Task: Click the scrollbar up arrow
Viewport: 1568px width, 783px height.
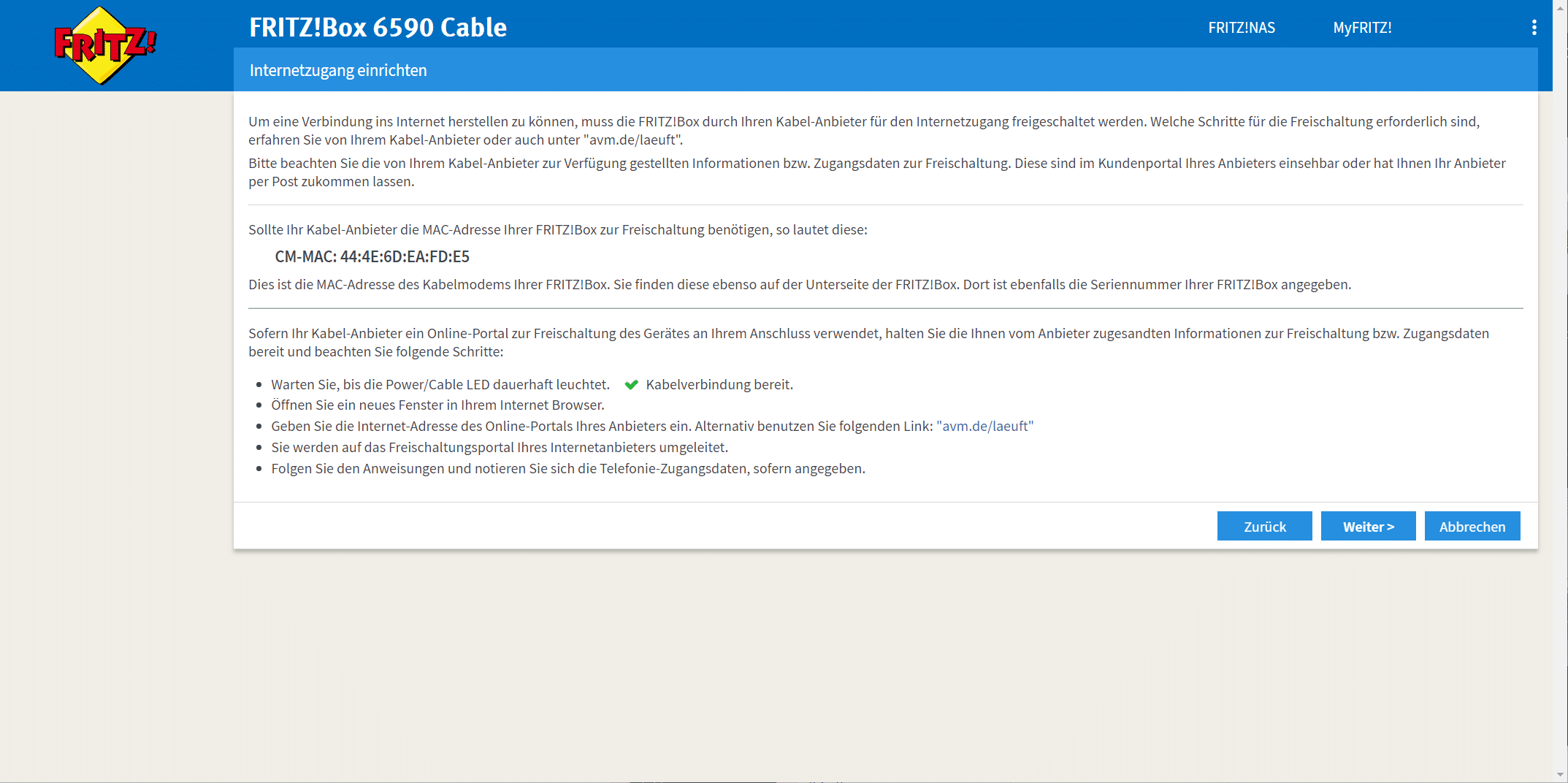Action: point(1560,6)
